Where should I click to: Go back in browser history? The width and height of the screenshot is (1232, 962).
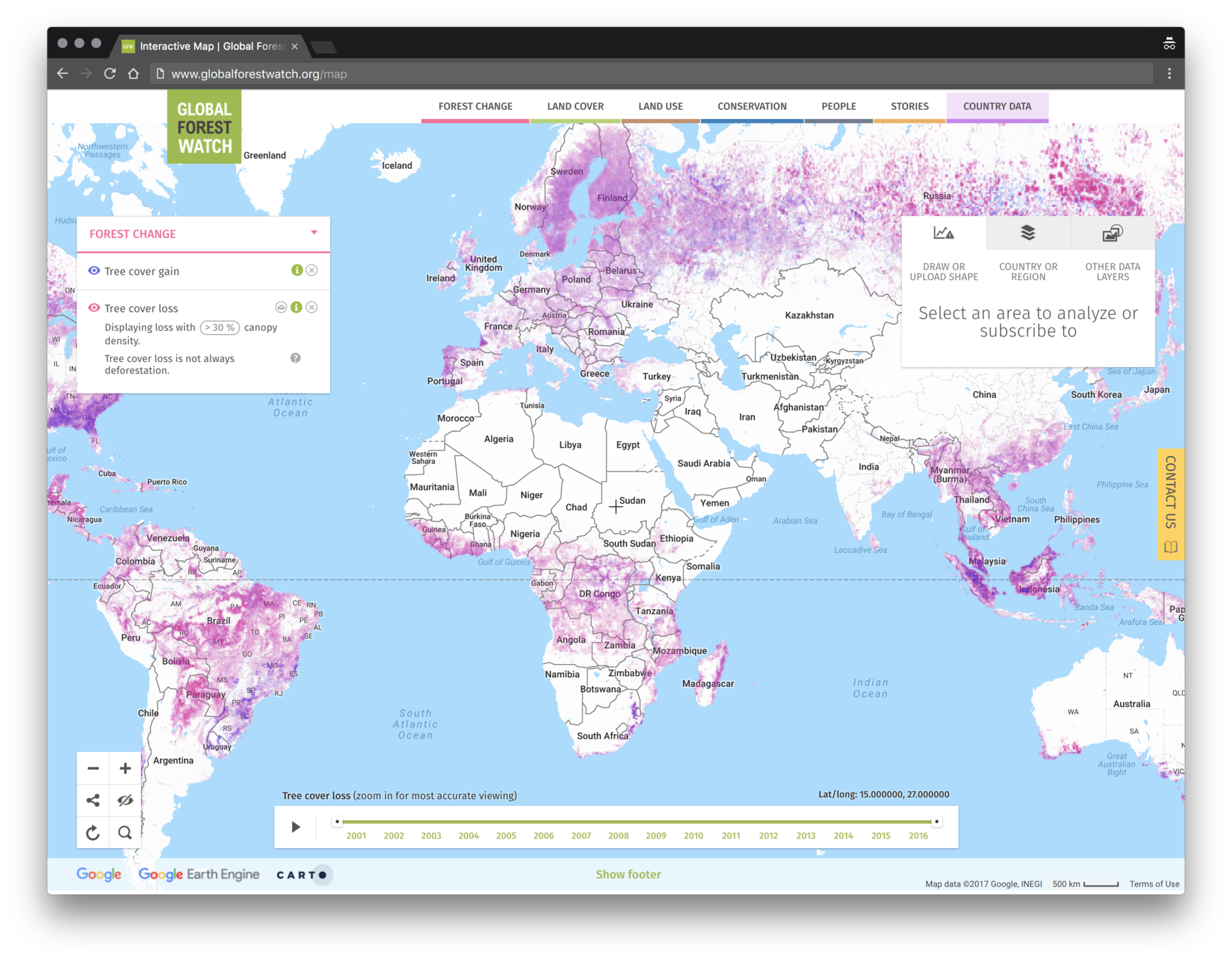pos(63,73)
